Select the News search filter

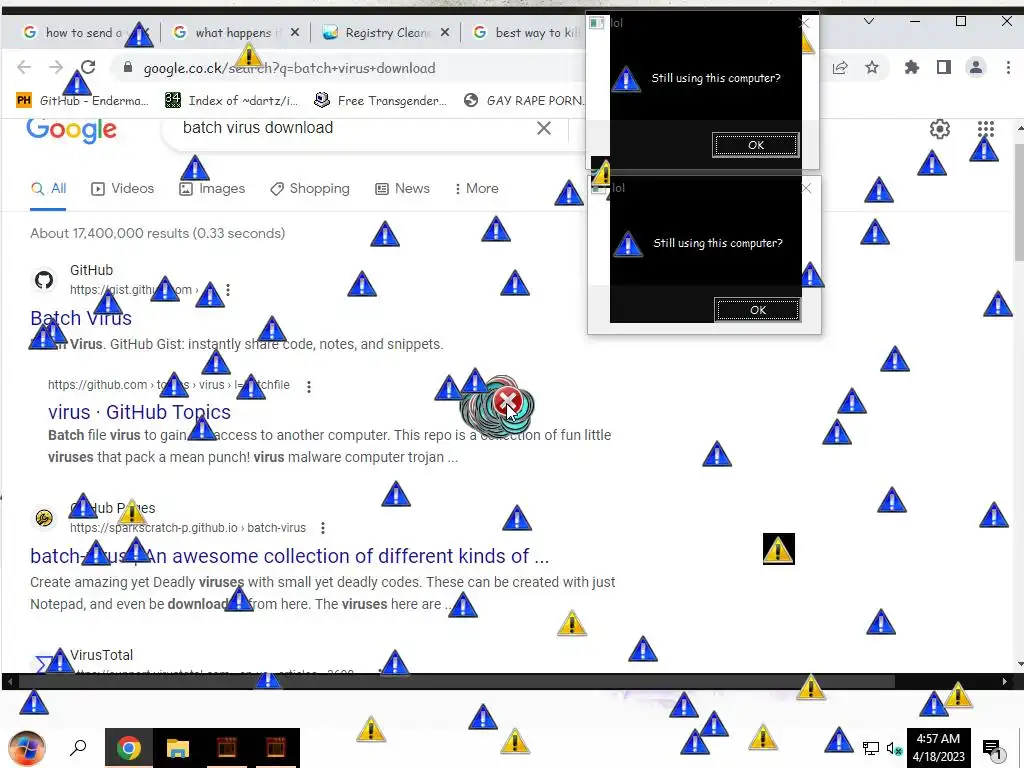pyautogui.click(x=402, y=189)
